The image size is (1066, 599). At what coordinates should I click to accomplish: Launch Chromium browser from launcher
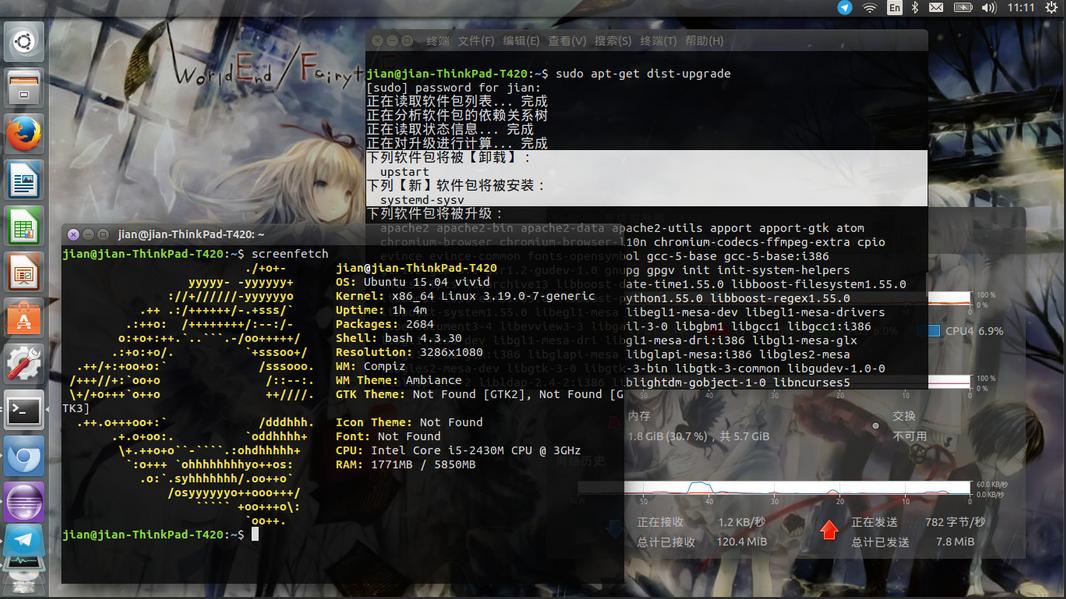(24, 456)
